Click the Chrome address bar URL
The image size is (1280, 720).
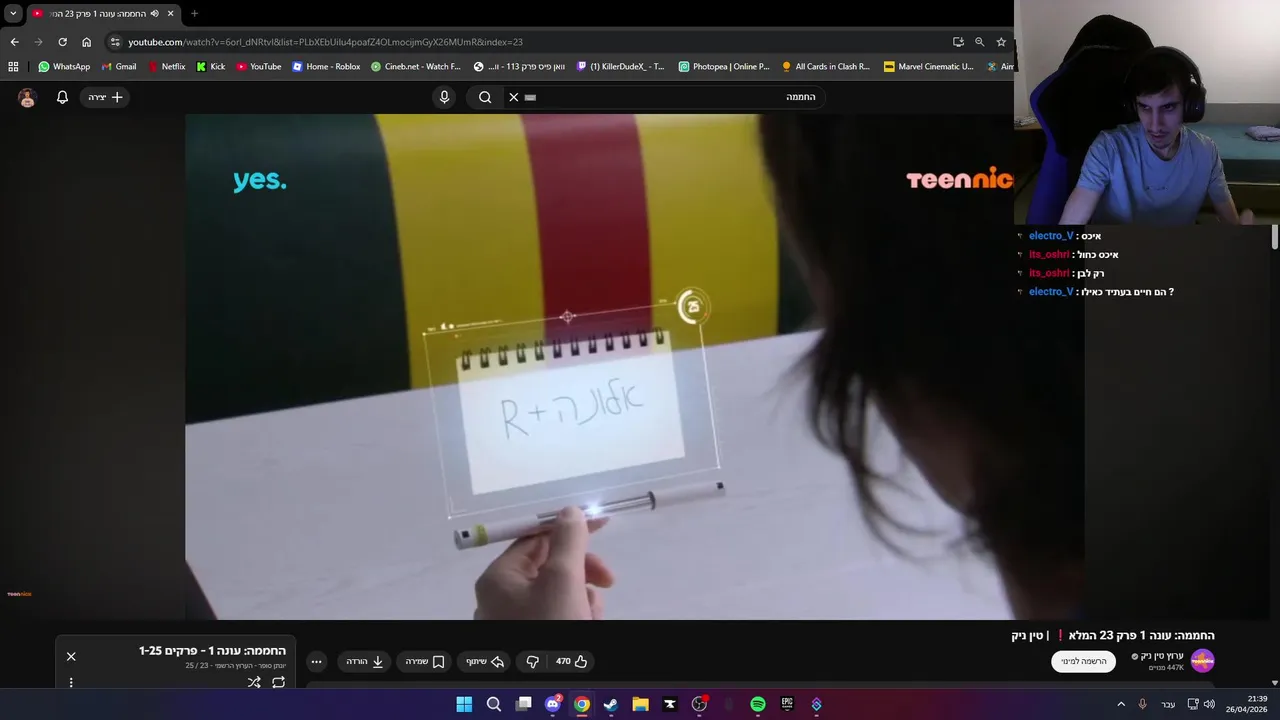325,42
